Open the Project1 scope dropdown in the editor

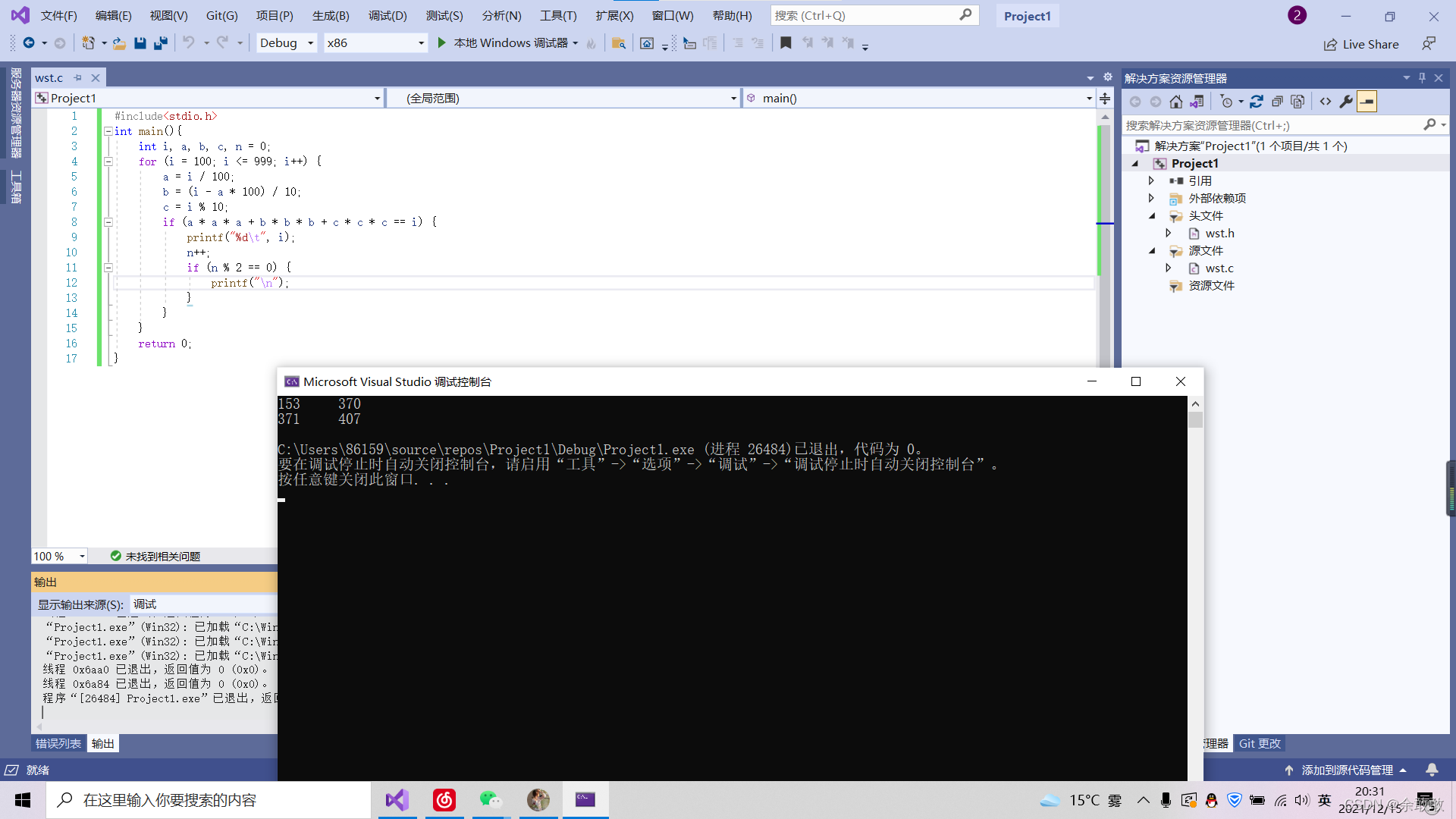point(209,98)
